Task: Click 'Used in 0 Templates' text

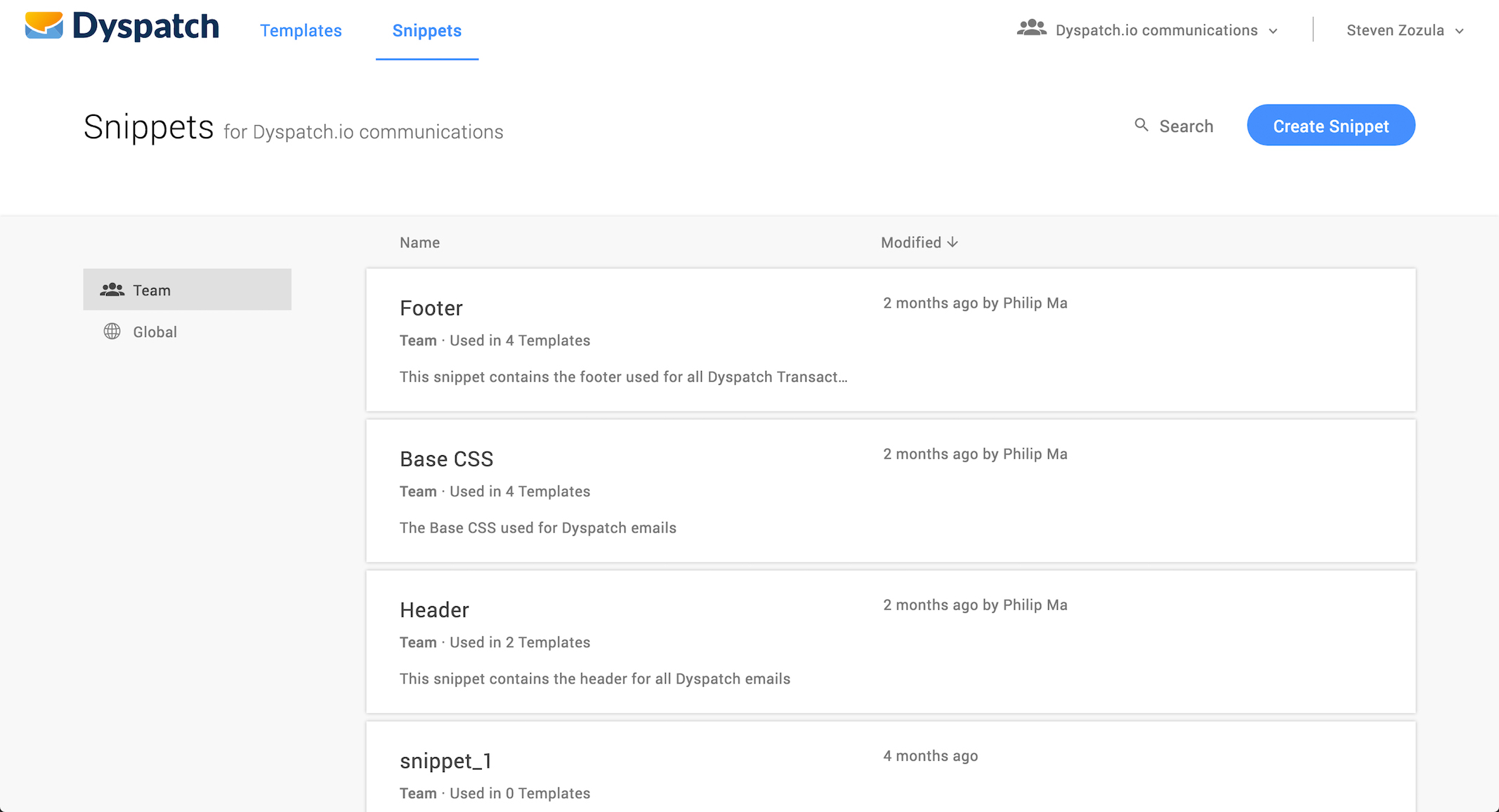Action: 520,794
